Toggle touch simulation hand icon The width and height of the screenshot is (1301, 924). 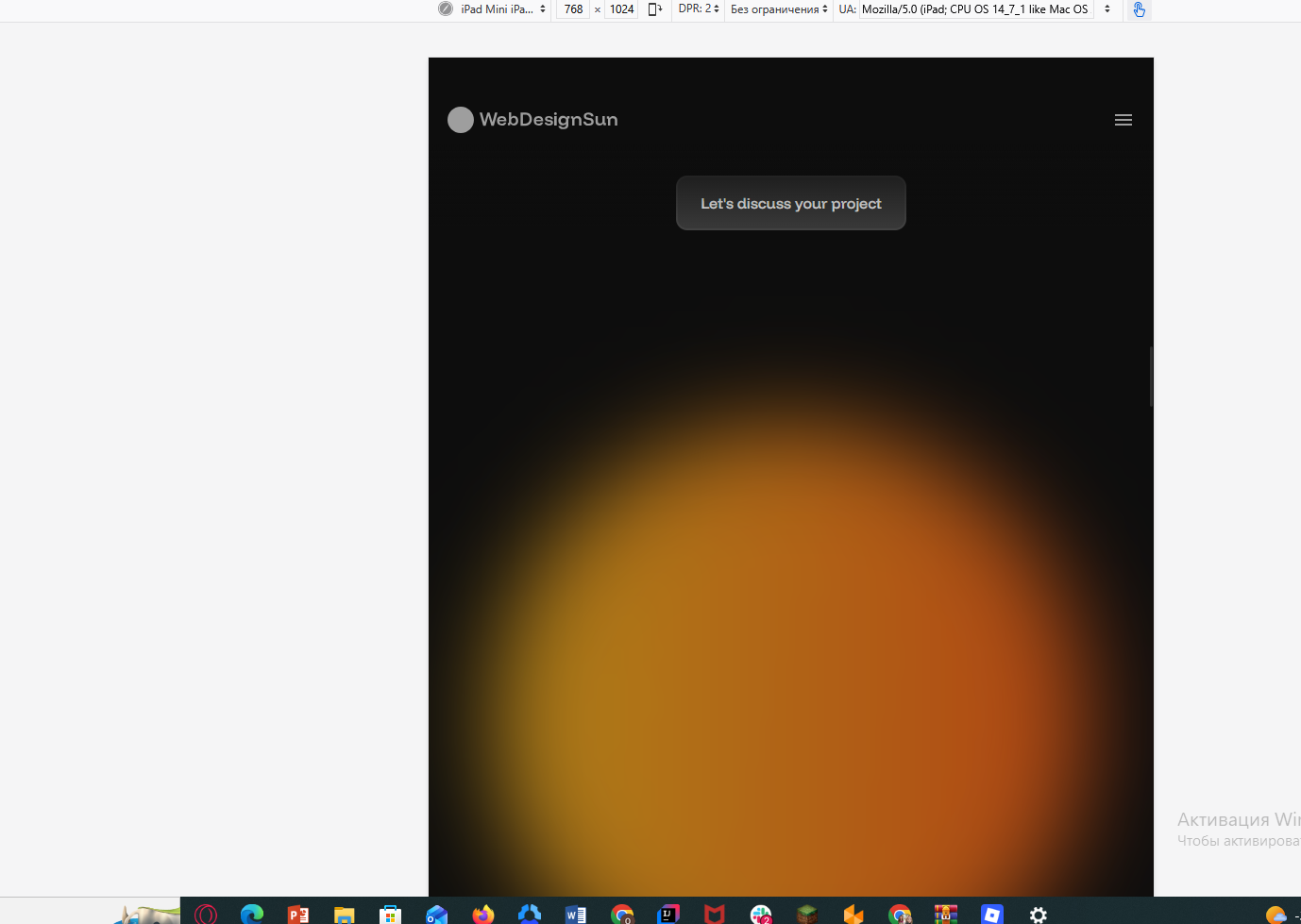1140,9
